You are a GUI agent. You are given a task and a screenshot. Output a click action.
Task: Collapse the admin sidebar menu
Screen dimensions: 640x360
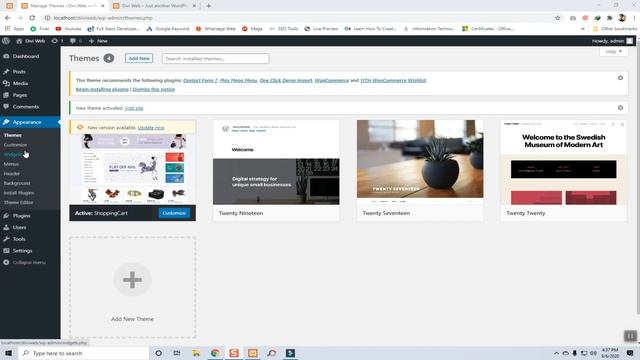24,262
